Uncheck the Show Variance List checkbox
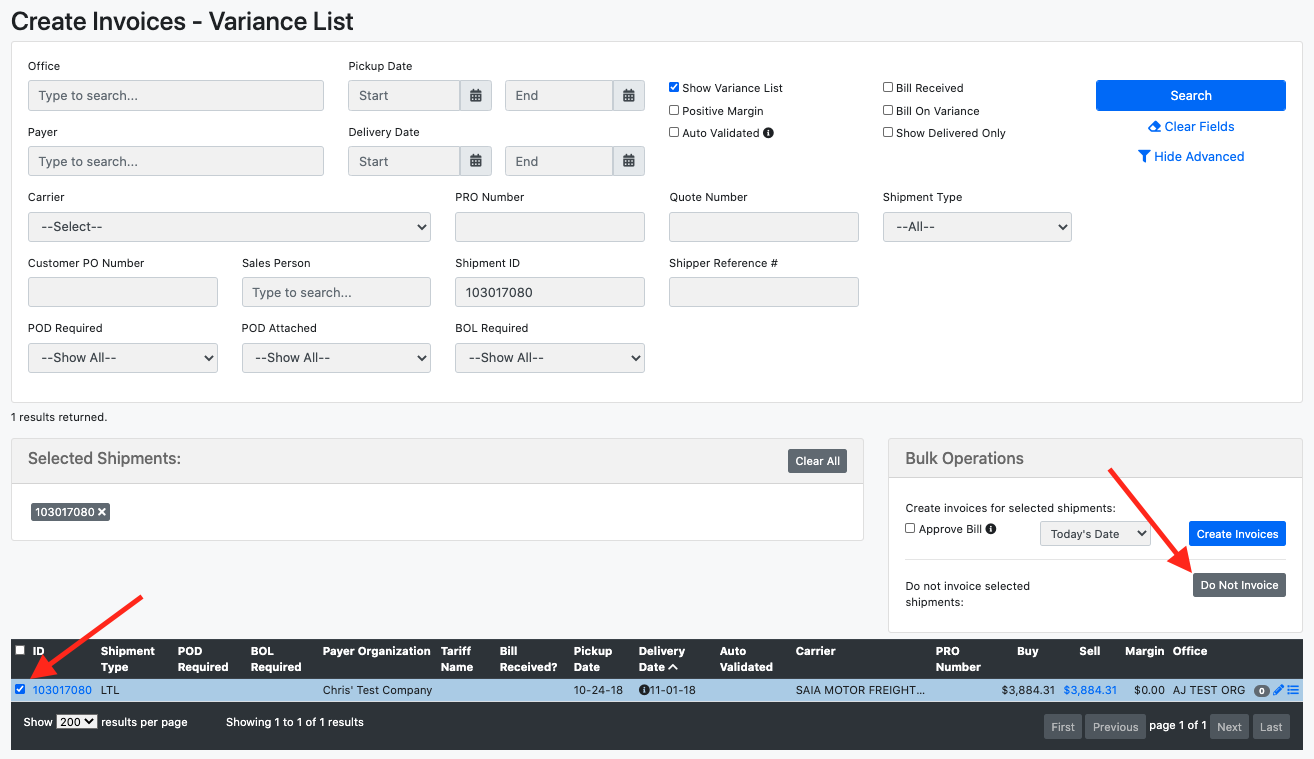 (673, 87)
